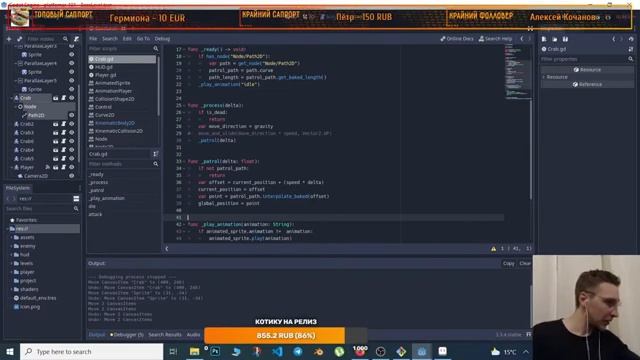Image resolution: width=640 pixels, height=360 pixels.
Task: Open Photoshop from the taskbar
Action: 215,351
